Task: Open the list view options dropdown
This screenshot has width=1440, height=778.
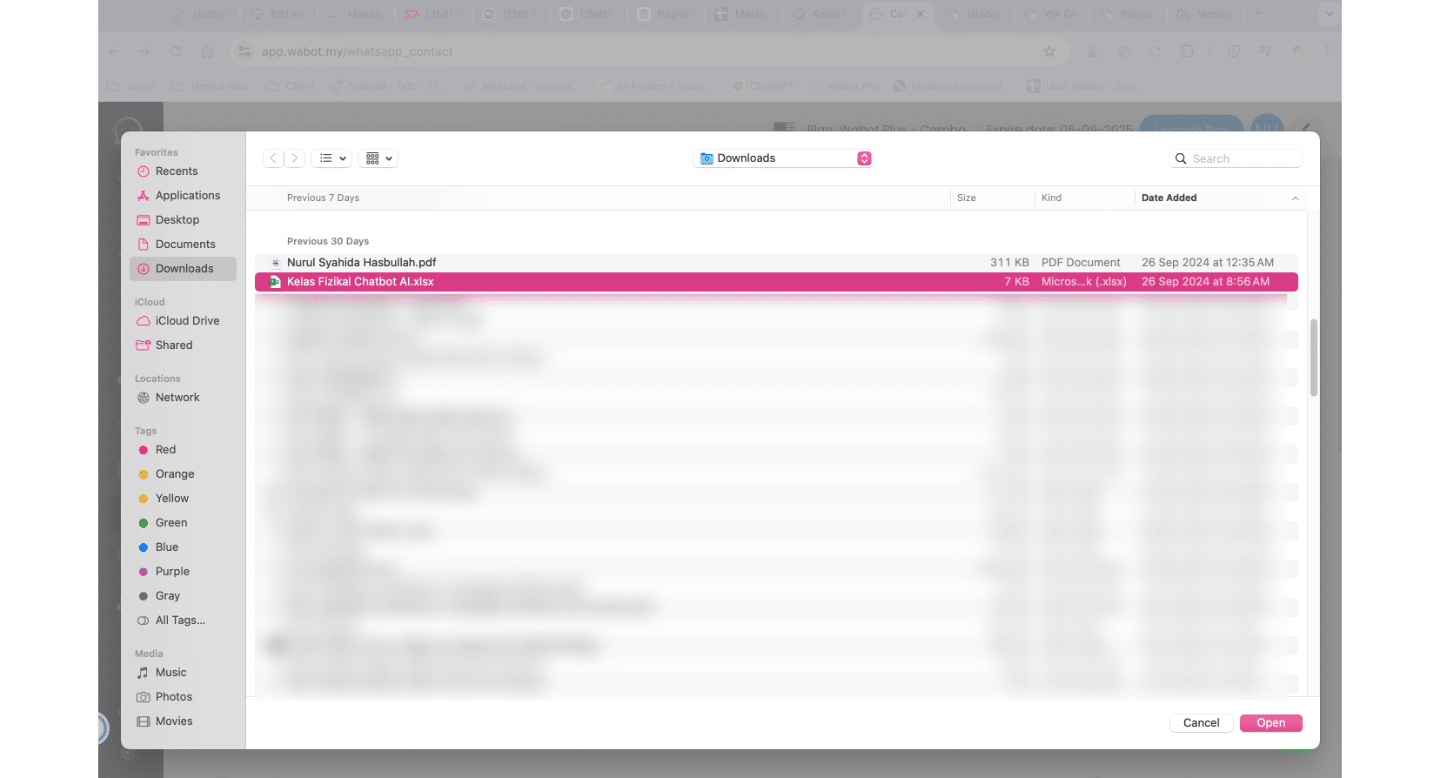Action: (x=331, y=158)
